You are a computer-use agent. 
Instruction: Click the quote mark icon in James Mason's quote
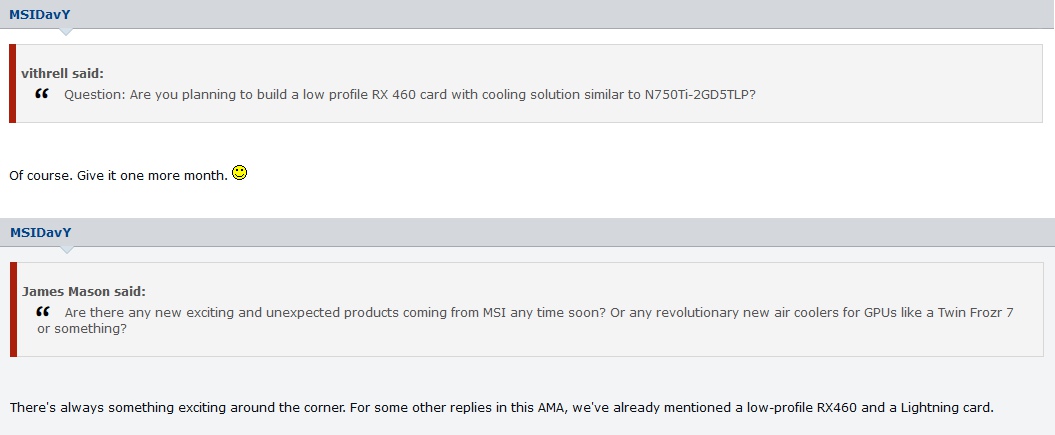43,312
